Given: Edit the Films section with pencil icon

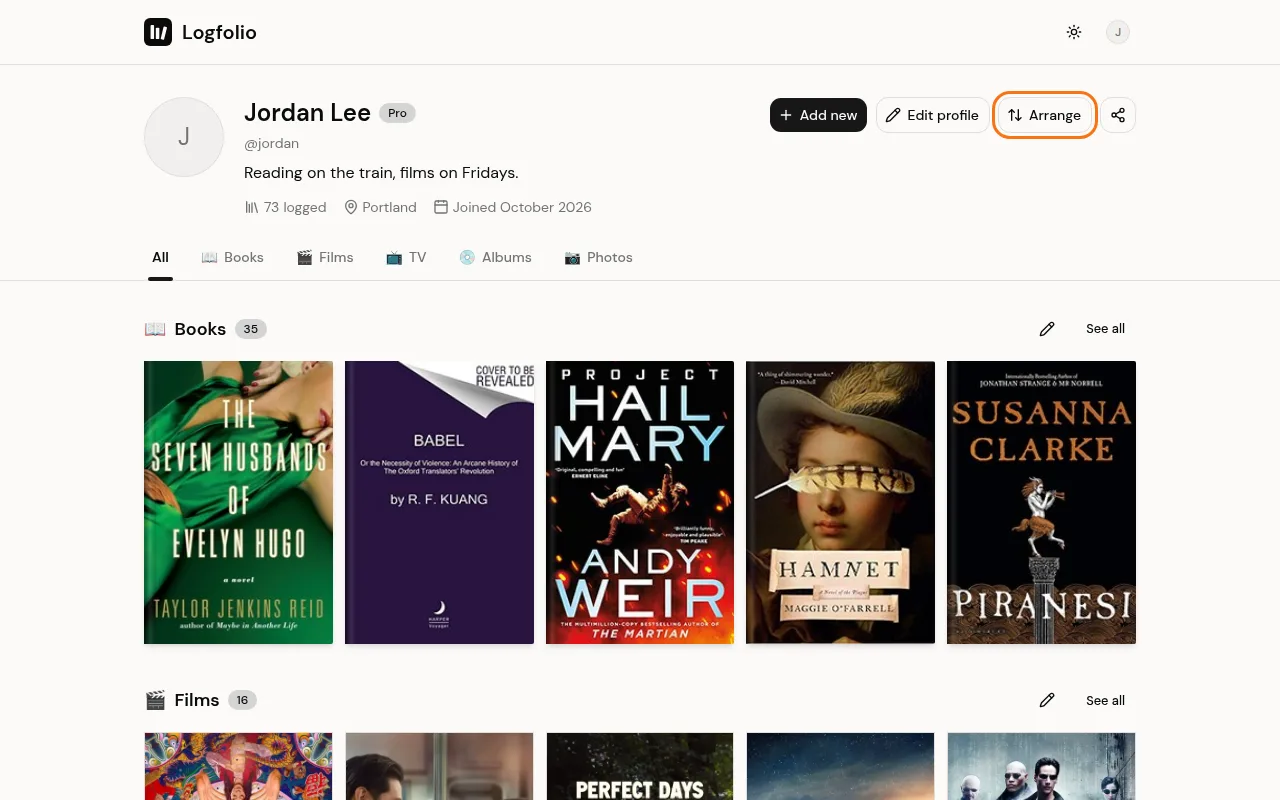Looking at the screenshot, I should pos(1047,700).
